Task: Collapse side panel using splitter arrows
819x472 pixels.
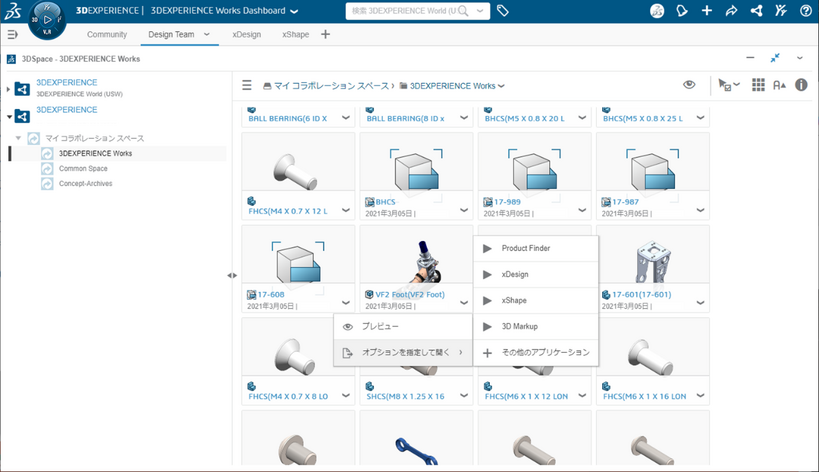Action: click(232, 275)
